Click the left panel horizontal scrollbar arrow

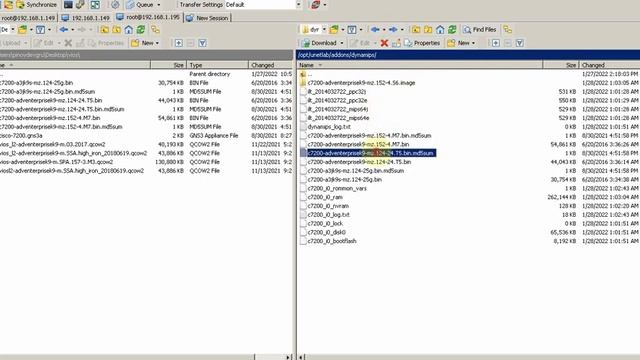click(289, 357)
